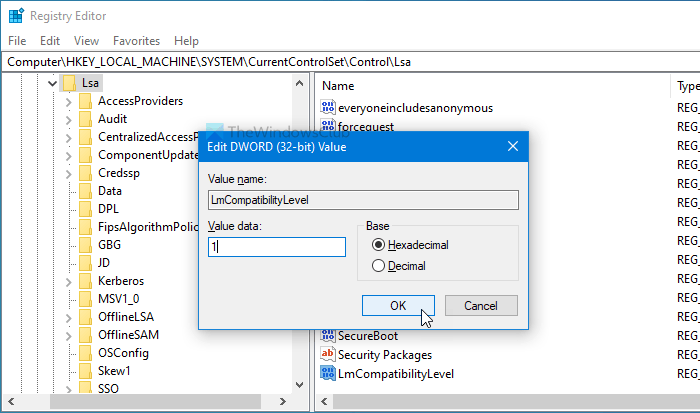Select the Hexadecimal base radio button
The height and width of the screenshot is (413, 700).
378,245
